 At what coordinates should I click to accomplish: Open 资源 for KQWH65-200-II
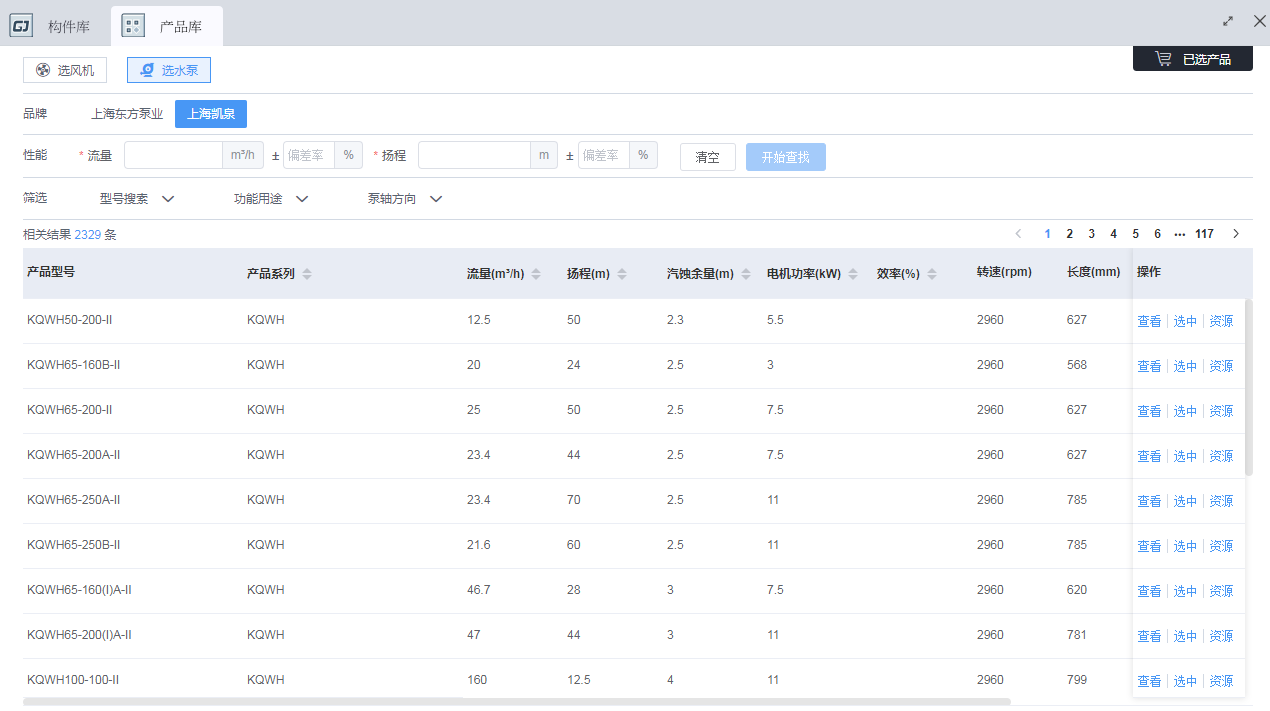click(1221, 411)
